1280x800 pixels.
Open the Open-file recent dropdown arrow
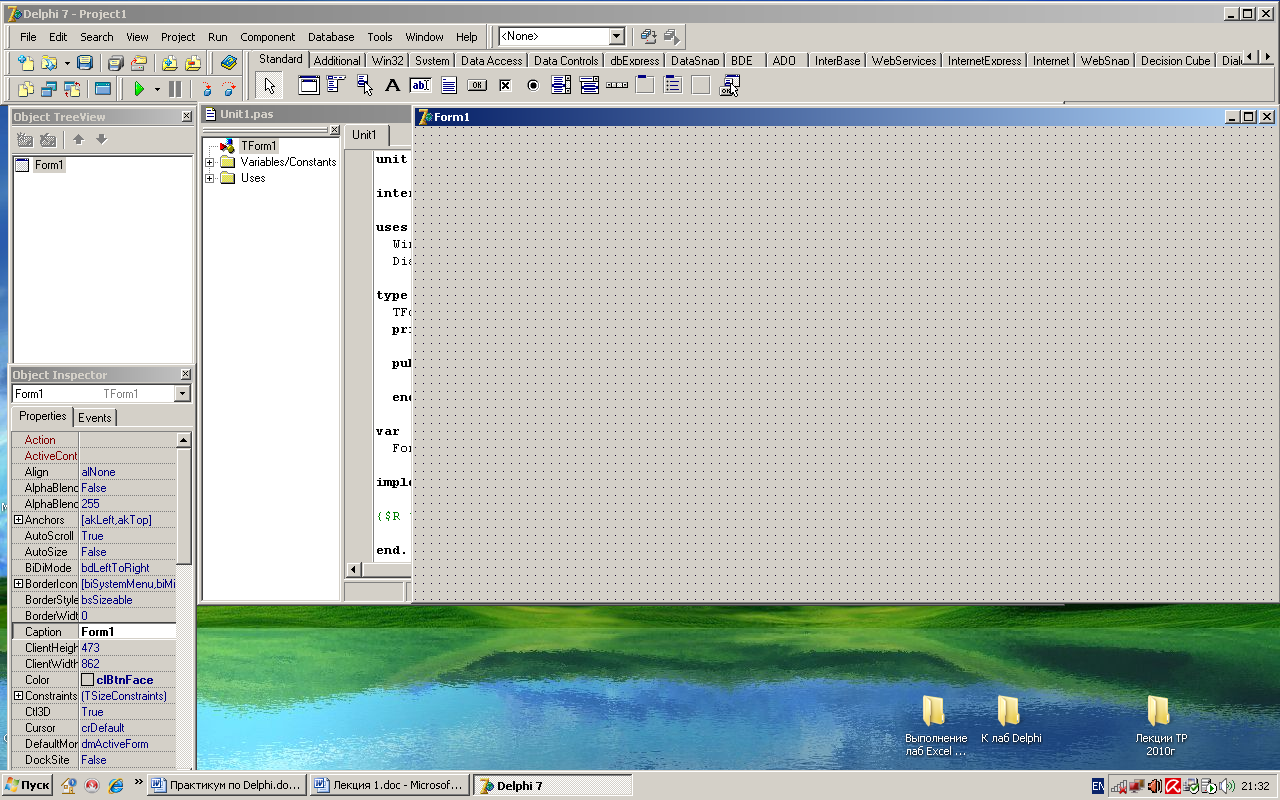pos(66,62)
